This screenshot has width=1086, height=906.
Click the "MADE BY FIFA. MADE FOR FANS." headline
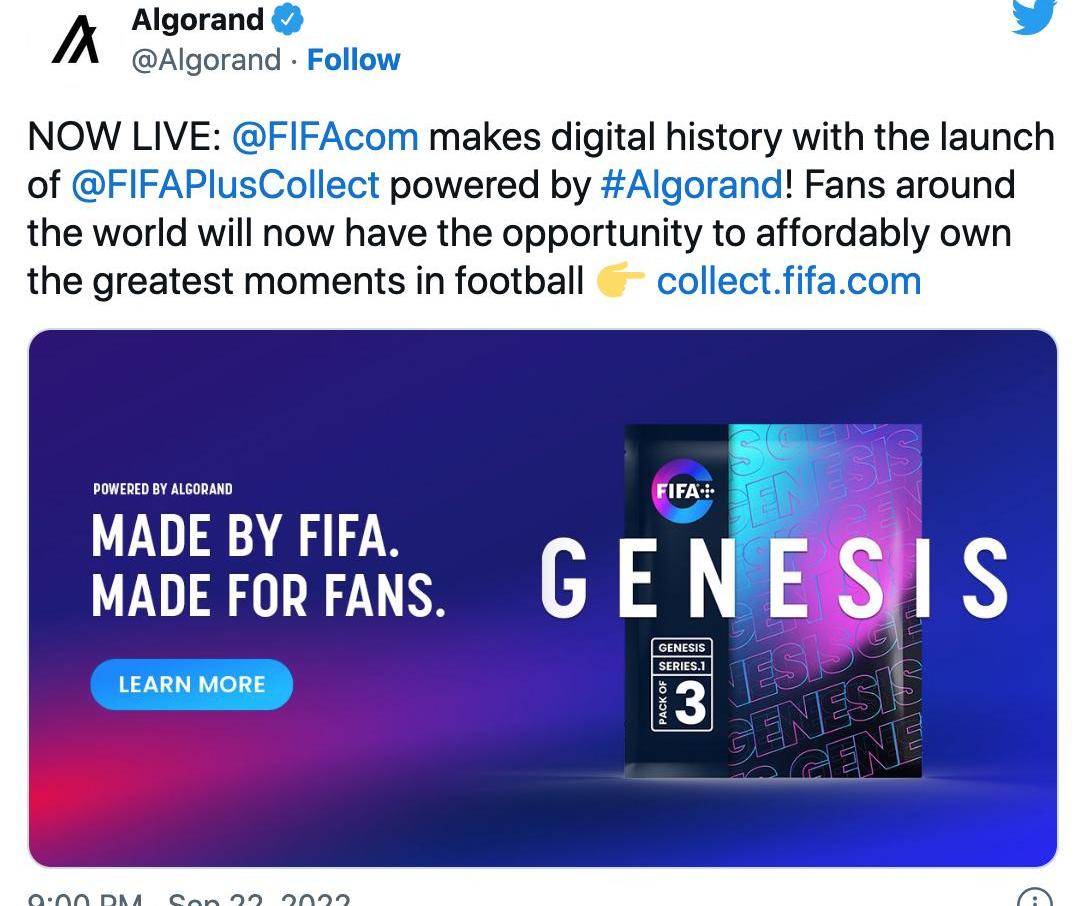[x=268, y=566]
